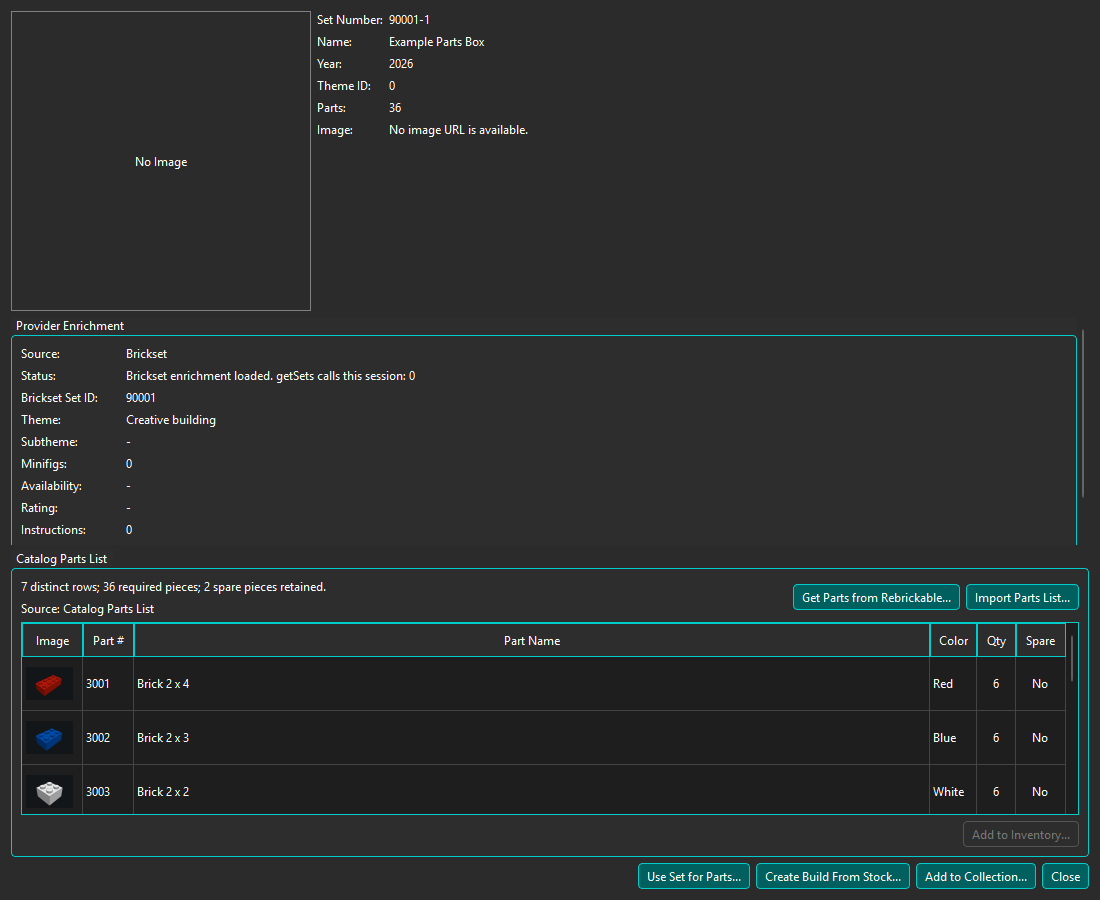This screenshot has height=900, width=1100.
Task: Click the Blue color cell
Action: (953, 738)
